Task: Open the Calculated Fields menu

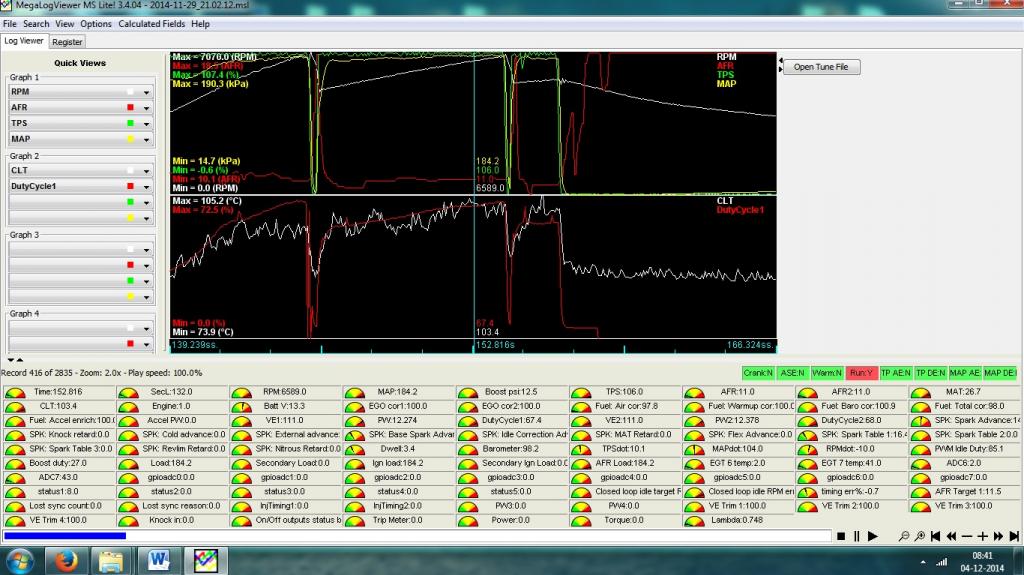Action: (153, 23)
